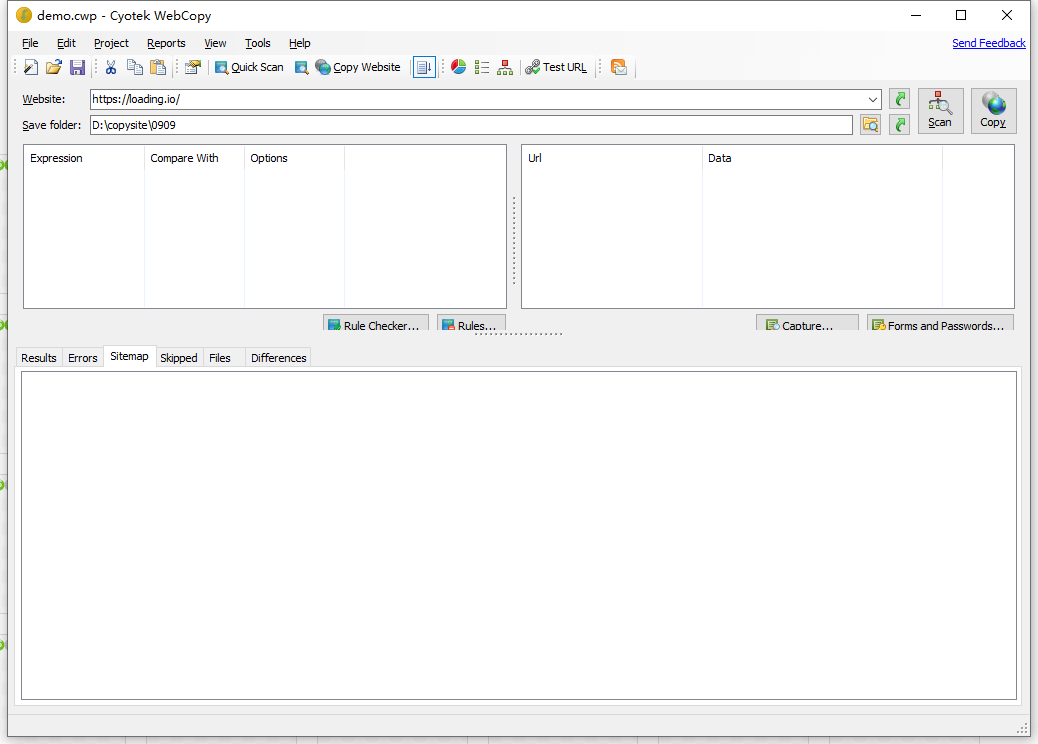Open the Project menu
This screenshot has height=744, width=1038.
[111, 43]
